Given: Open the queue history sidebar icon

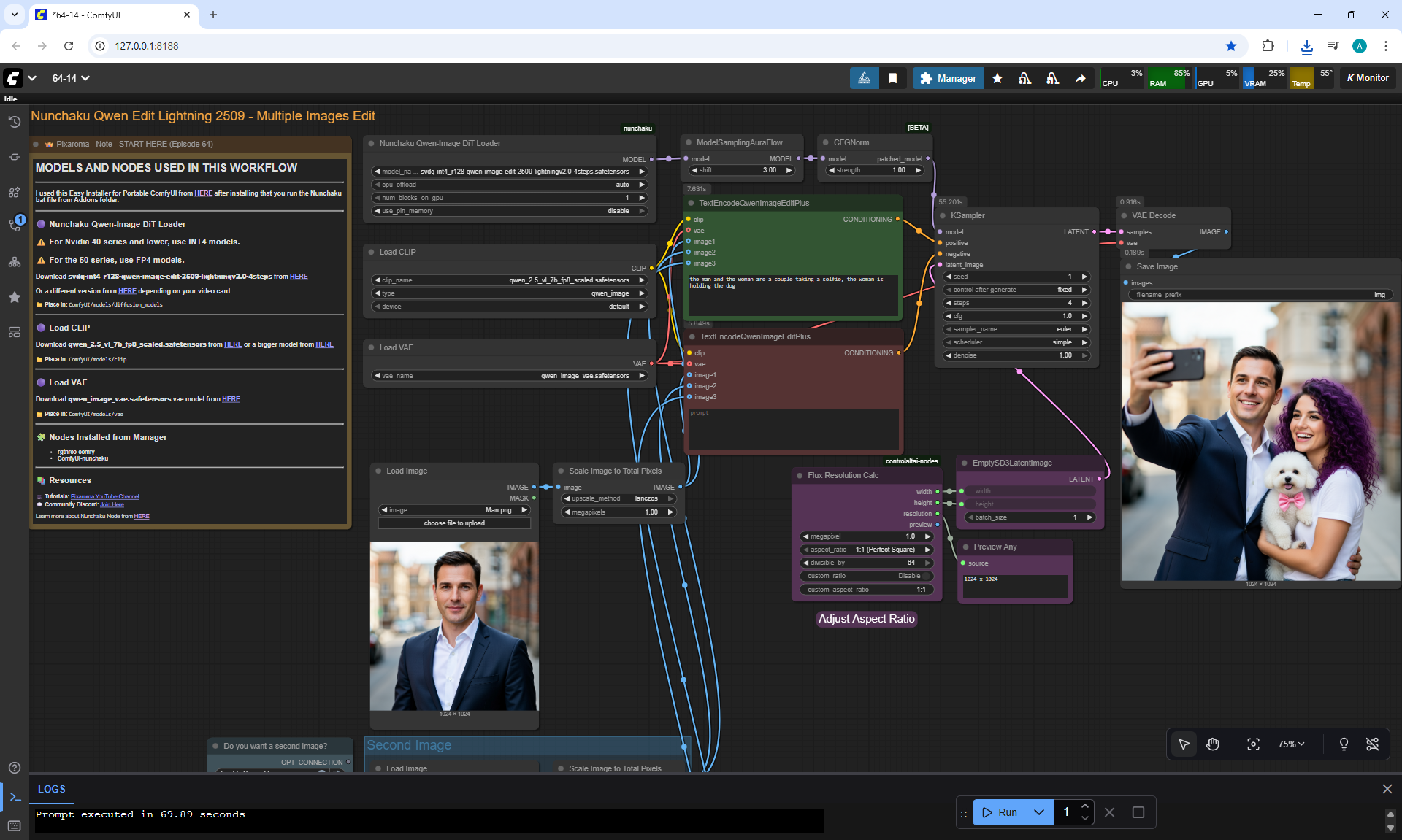Looking at the screenshot, I should (x=14, y=122).
